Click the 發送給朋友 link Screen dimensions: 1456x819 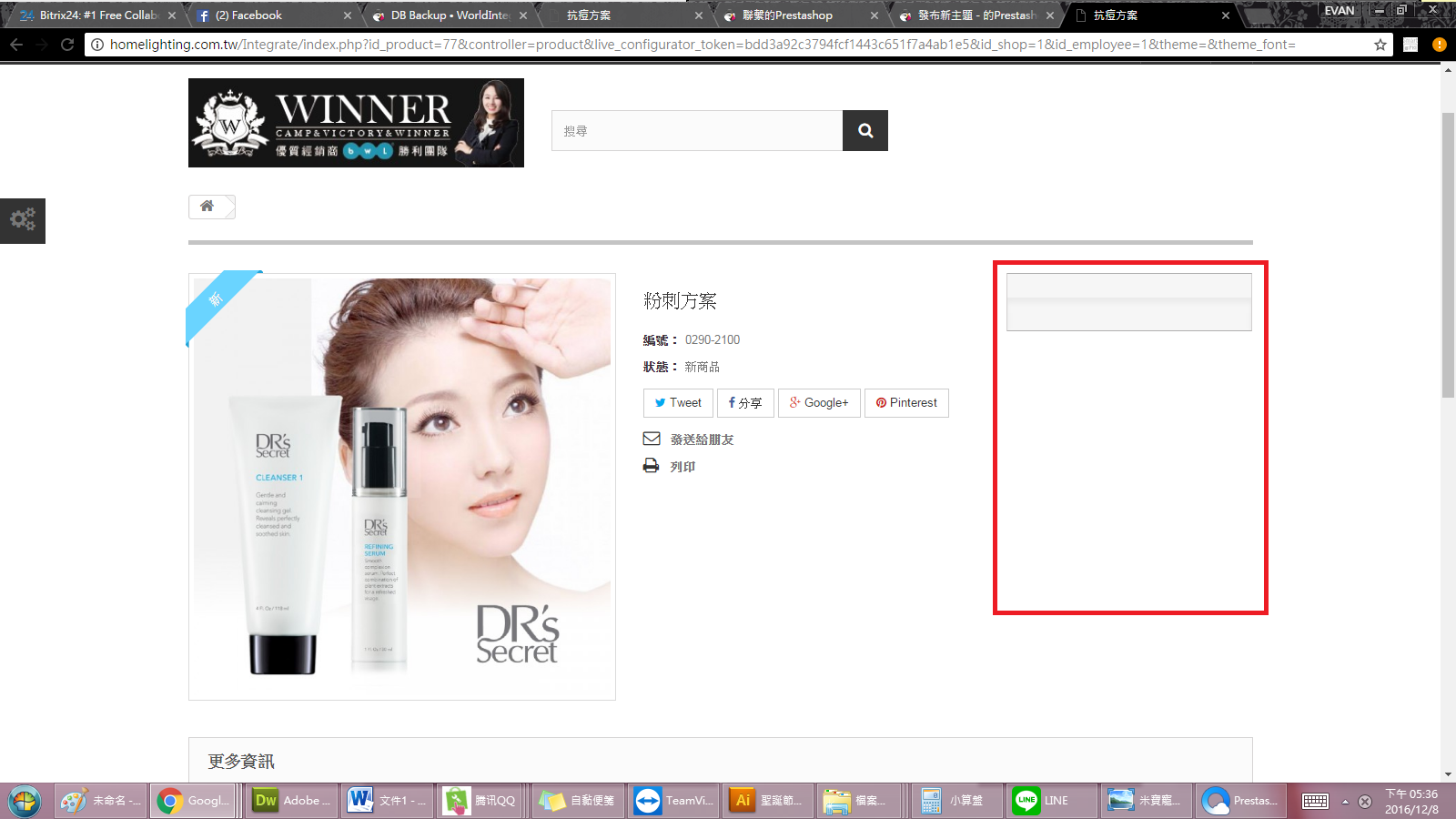point(702,440)
